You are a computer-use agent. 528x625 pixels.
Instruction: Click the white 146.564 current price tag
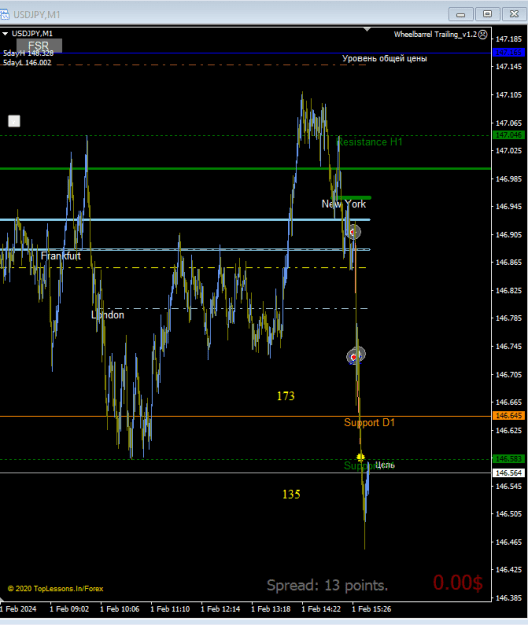509,473
